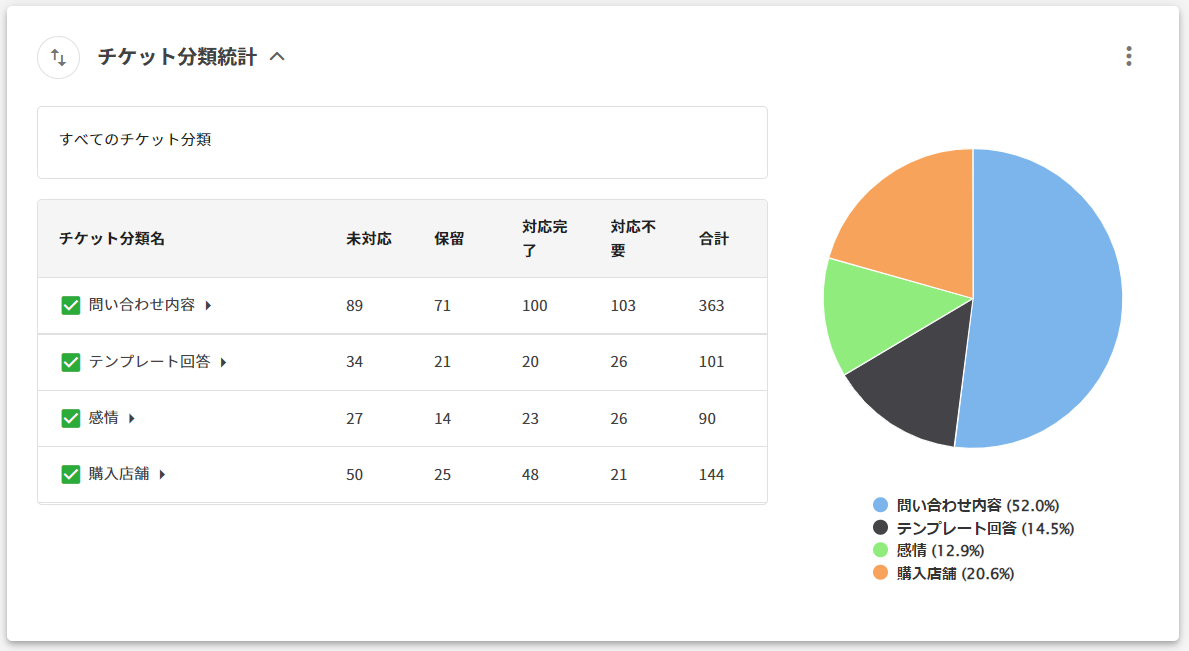Click the sort arrows icon button
The image size is (1189, 651).
coord(58,58)
